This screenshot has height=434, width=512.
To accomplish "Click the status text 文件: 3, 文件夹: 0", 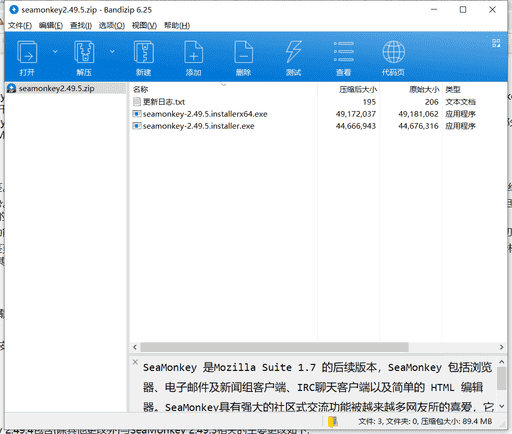I will point(388,422).
